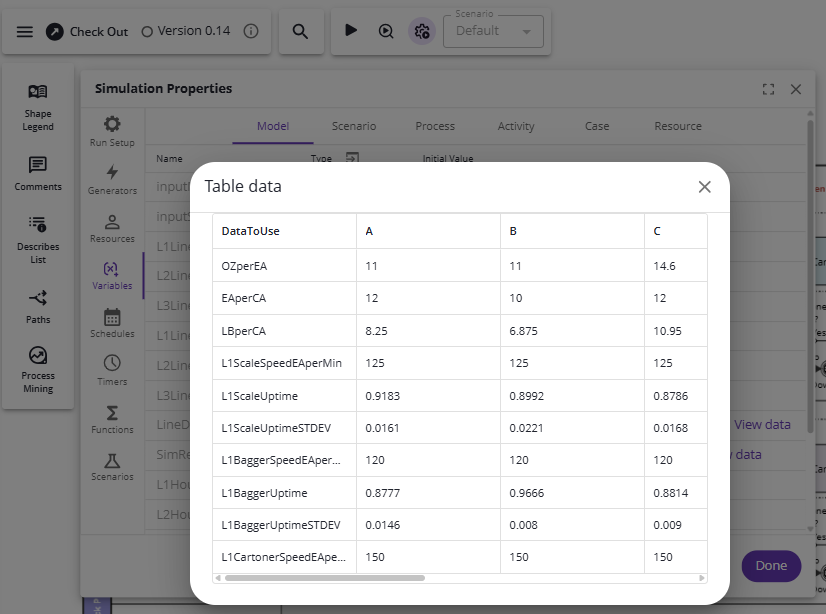This screenshot has width=826, height=614.
Task: Open Process Mining in sidebar
Action: 38,369
